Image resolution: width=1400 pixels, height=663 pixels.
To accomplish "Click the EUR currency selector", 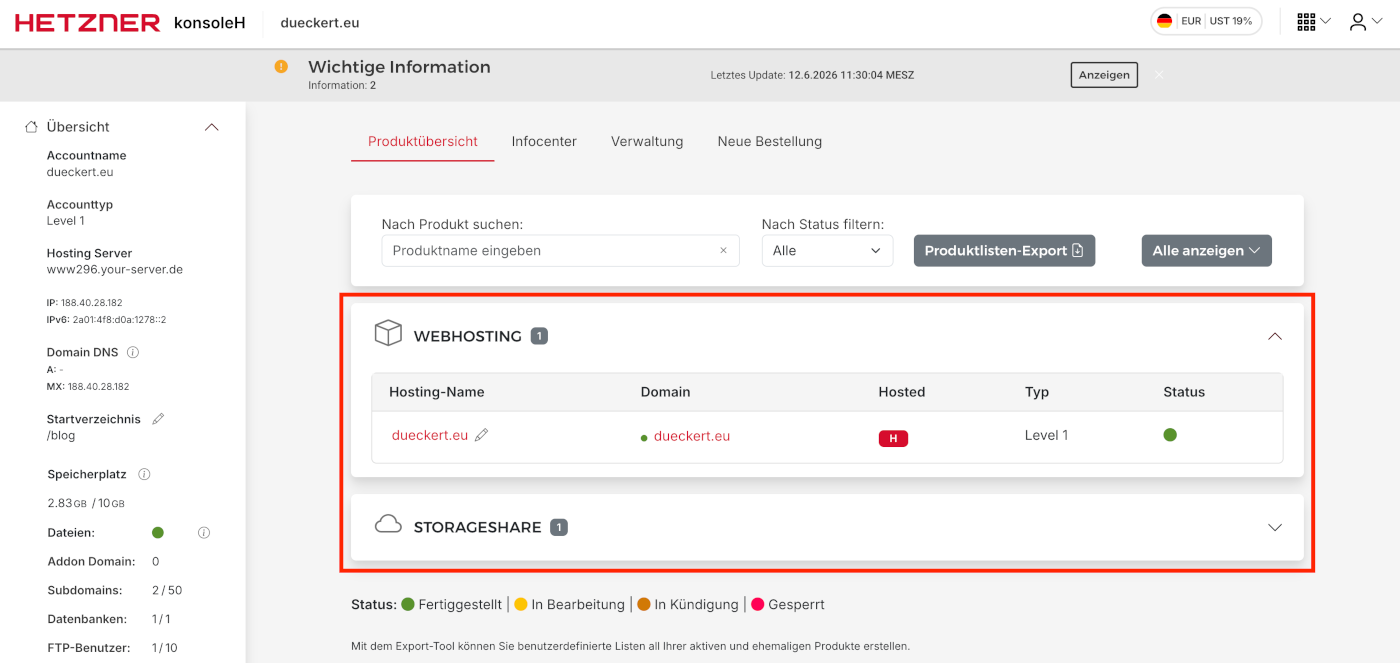I will coord(1191,21).
